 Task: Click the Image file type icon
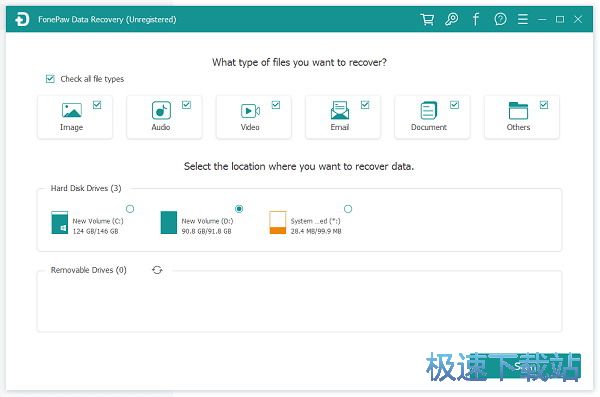point(72,110)
